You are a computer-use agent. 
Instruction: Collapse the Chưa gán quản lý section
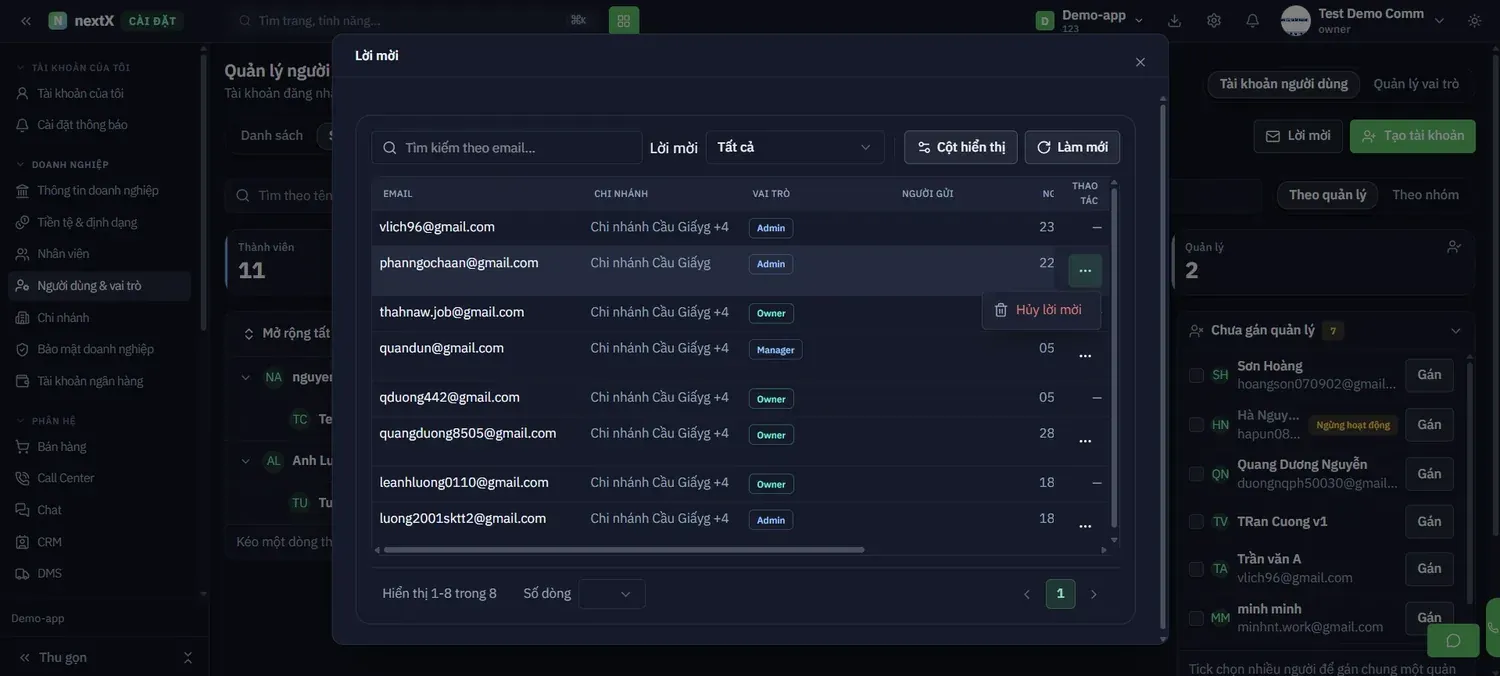coord(1456,331)
